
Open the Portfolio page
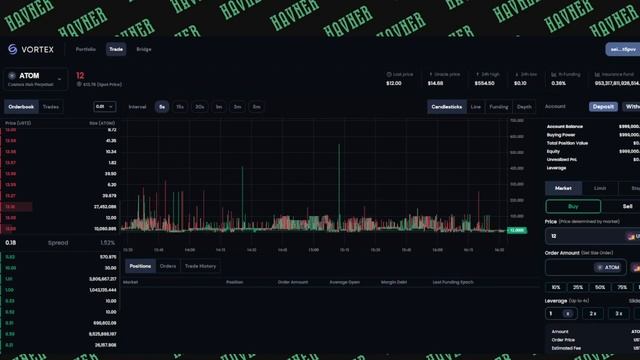[86, 49]
